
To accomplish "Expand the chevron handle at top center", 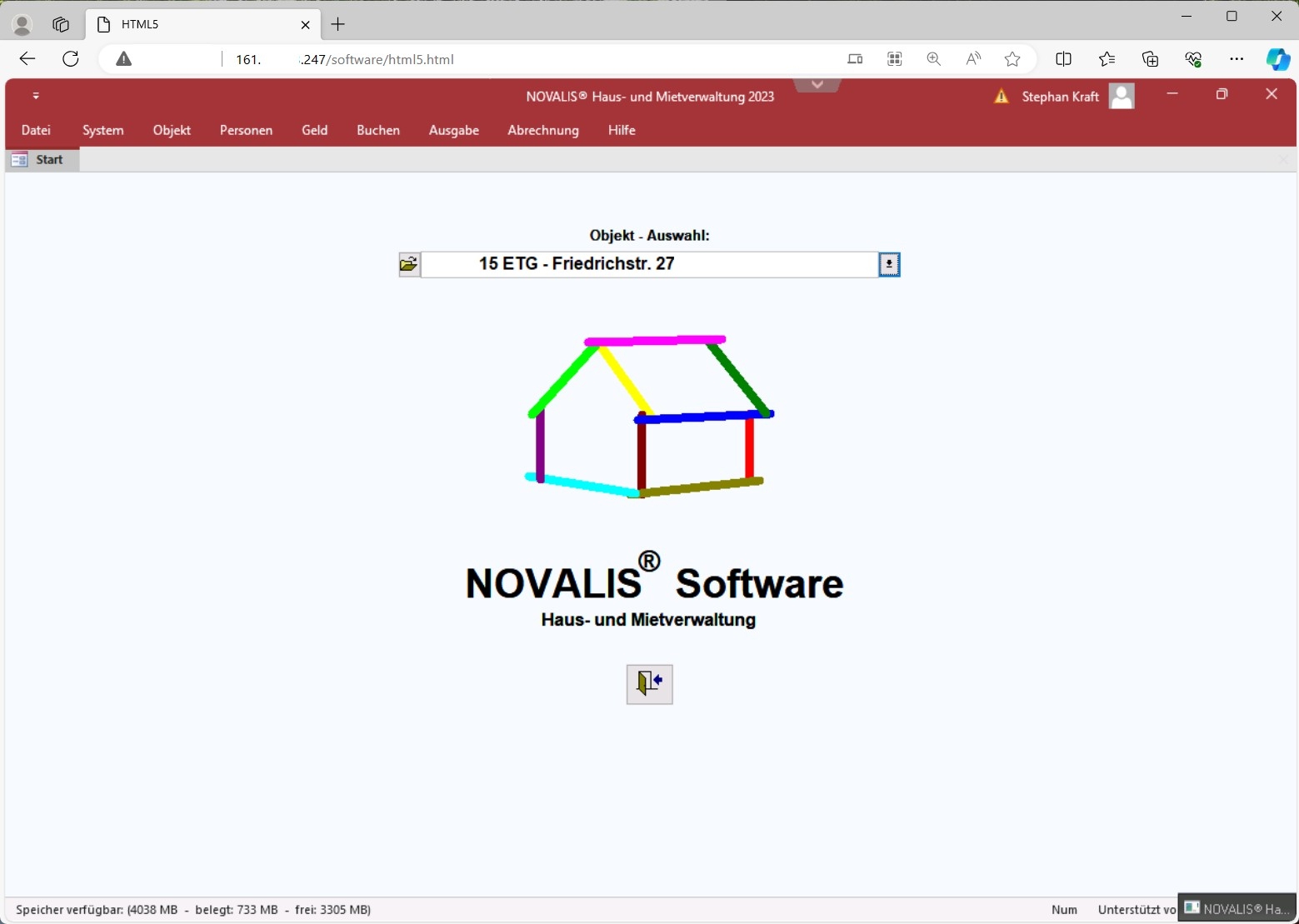I will (x=817, y=85).
